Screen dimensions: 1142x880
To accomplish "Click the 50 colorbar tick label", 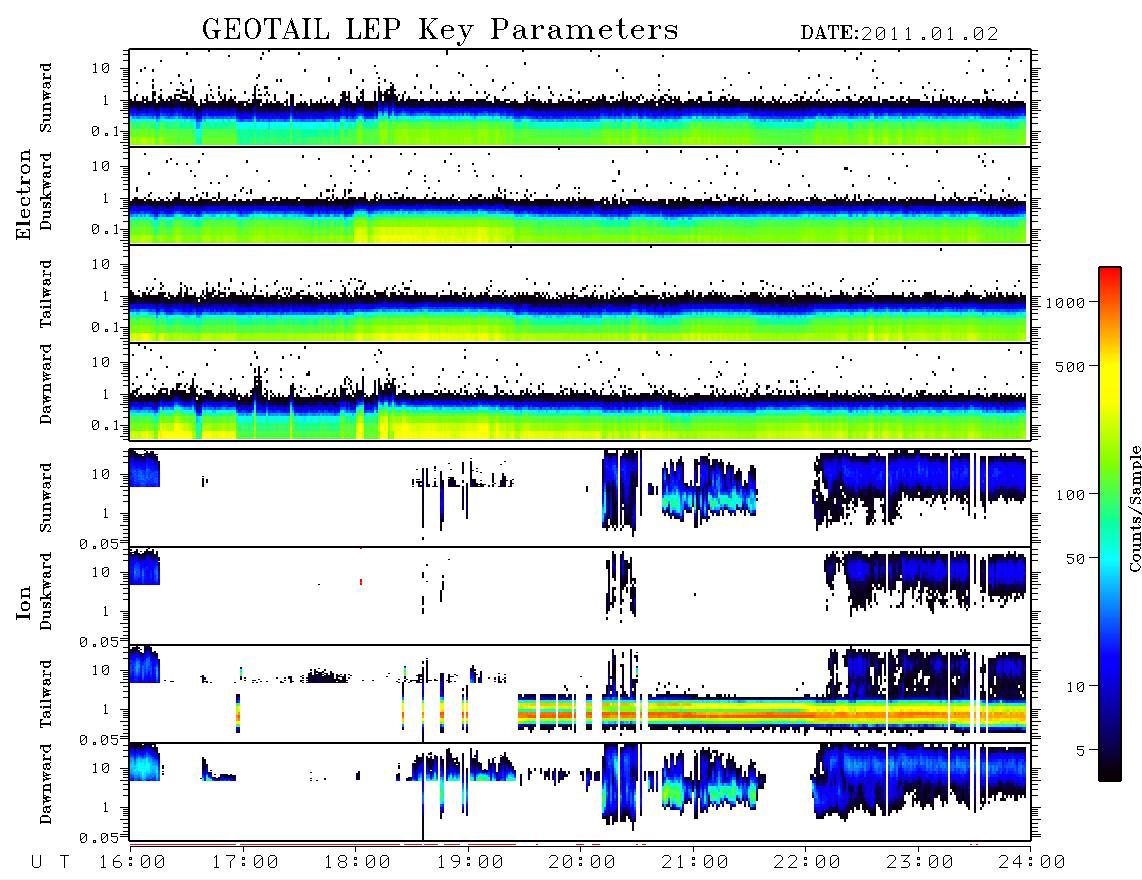I will pyautogui.click(x=1075, y=559).
